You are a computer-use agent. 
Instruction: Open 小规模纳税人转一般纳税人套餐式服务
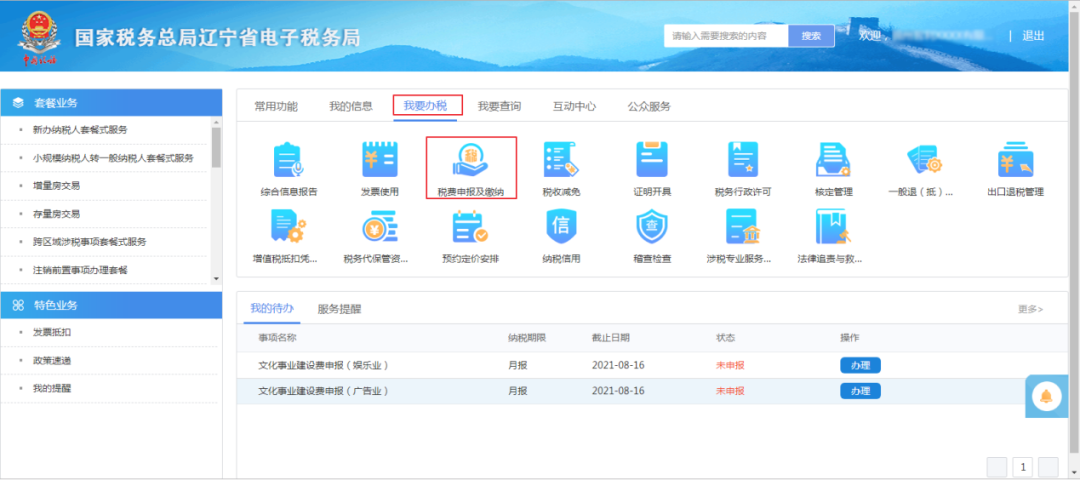pyautogui.click(x=114, y=158)
